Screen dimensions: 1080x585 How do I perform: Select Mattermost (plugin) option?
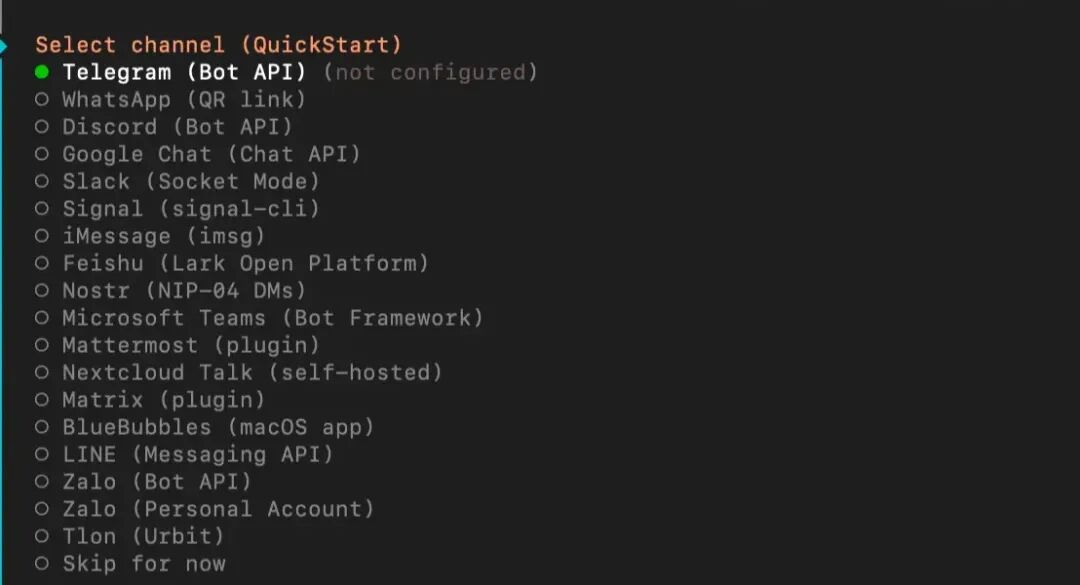[190, 345]
